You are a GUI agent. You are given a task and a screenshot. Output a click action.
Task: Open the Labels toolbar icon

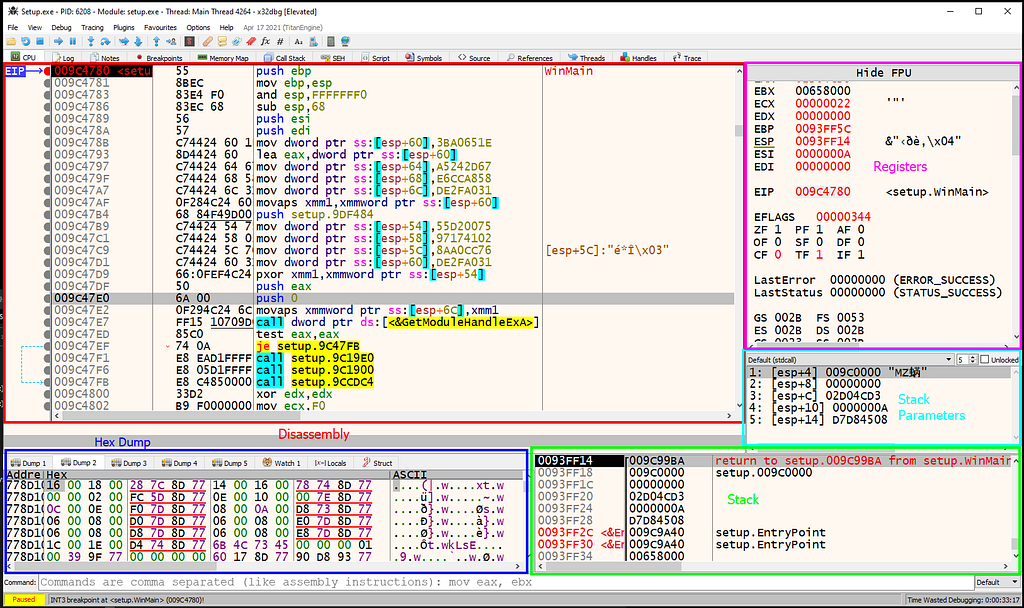click(236, 41)
